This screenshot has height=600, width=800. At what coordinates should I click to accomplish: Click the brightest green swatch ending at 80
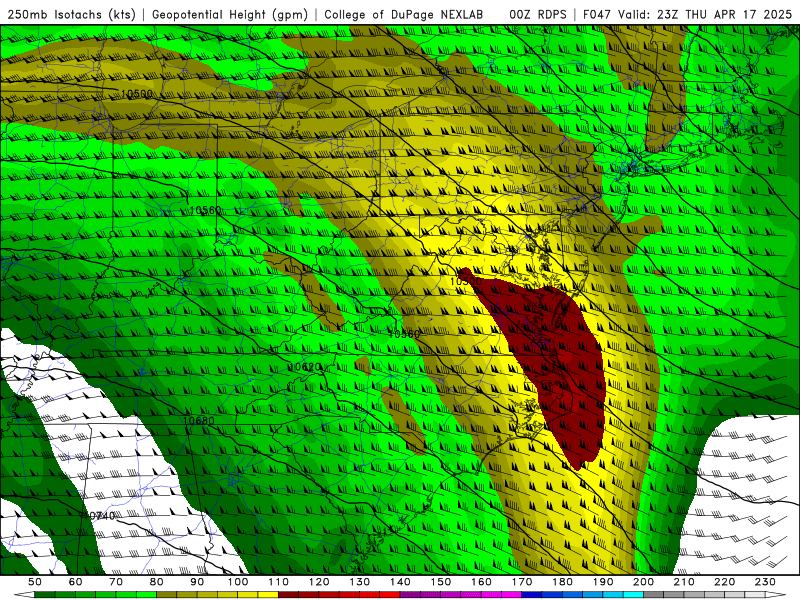pos(146,595)
